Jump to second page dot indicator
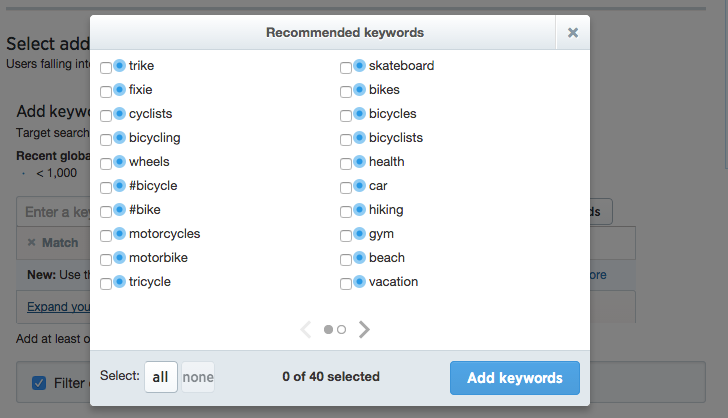Viewport: 728px width, 418px height. pos(342,329)
